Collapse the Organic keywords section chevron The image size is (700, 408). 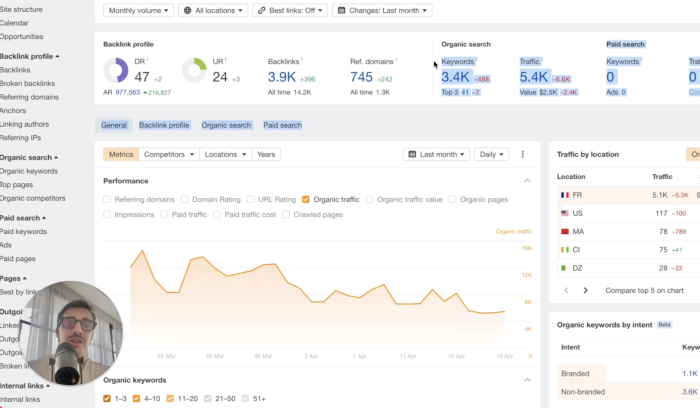tap(527, 380)
